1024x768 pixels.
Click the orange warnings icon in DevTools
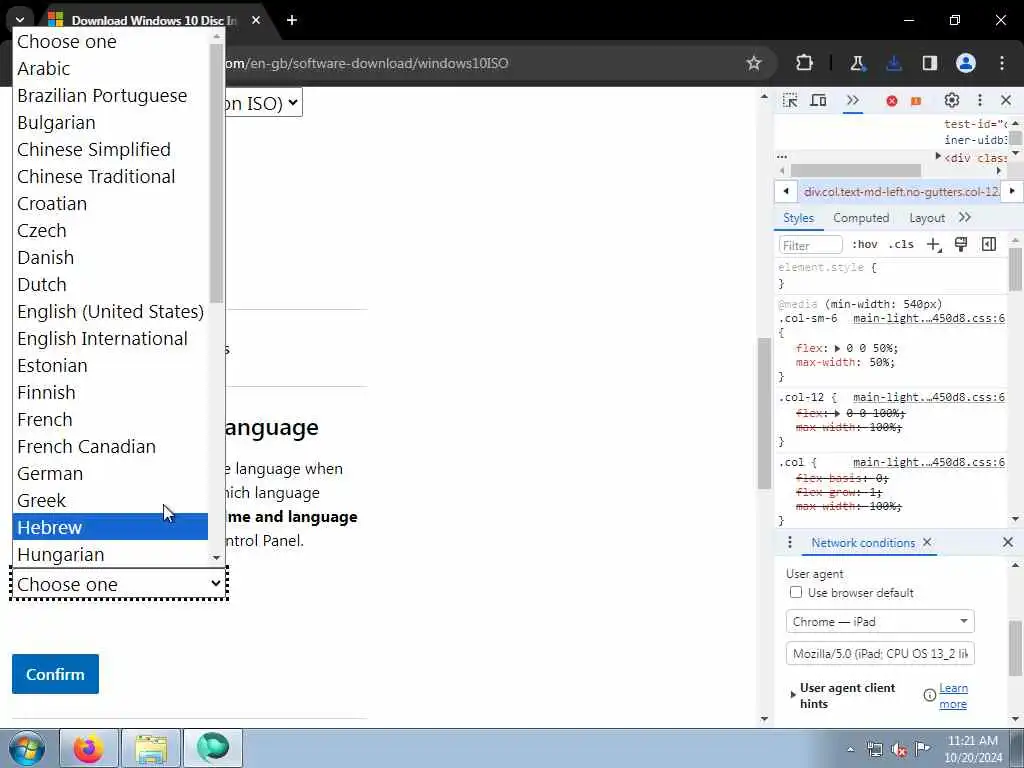coord(916,101)
